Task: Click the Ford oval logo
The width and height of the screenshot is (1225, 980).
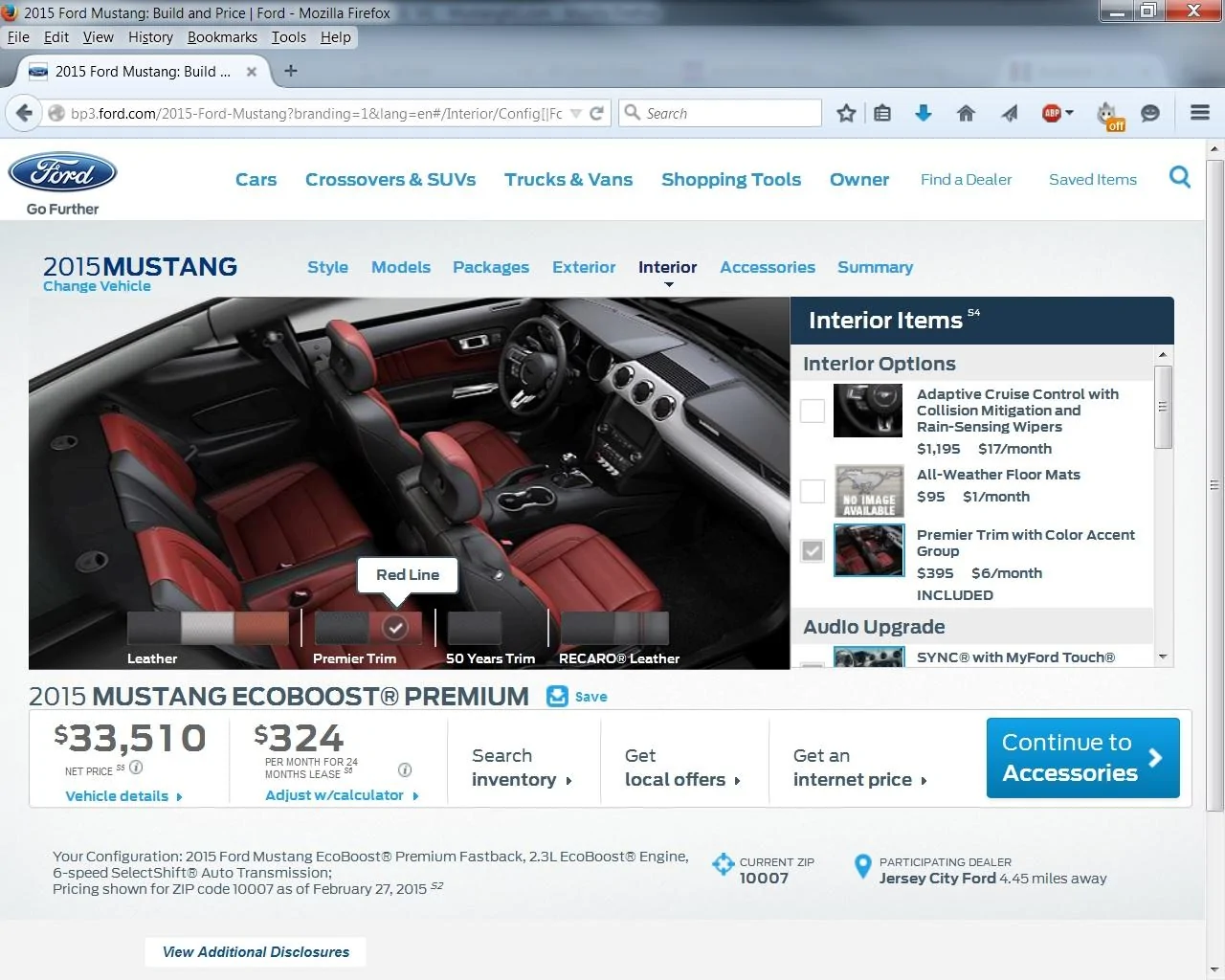Action: (x=62, y=172)
